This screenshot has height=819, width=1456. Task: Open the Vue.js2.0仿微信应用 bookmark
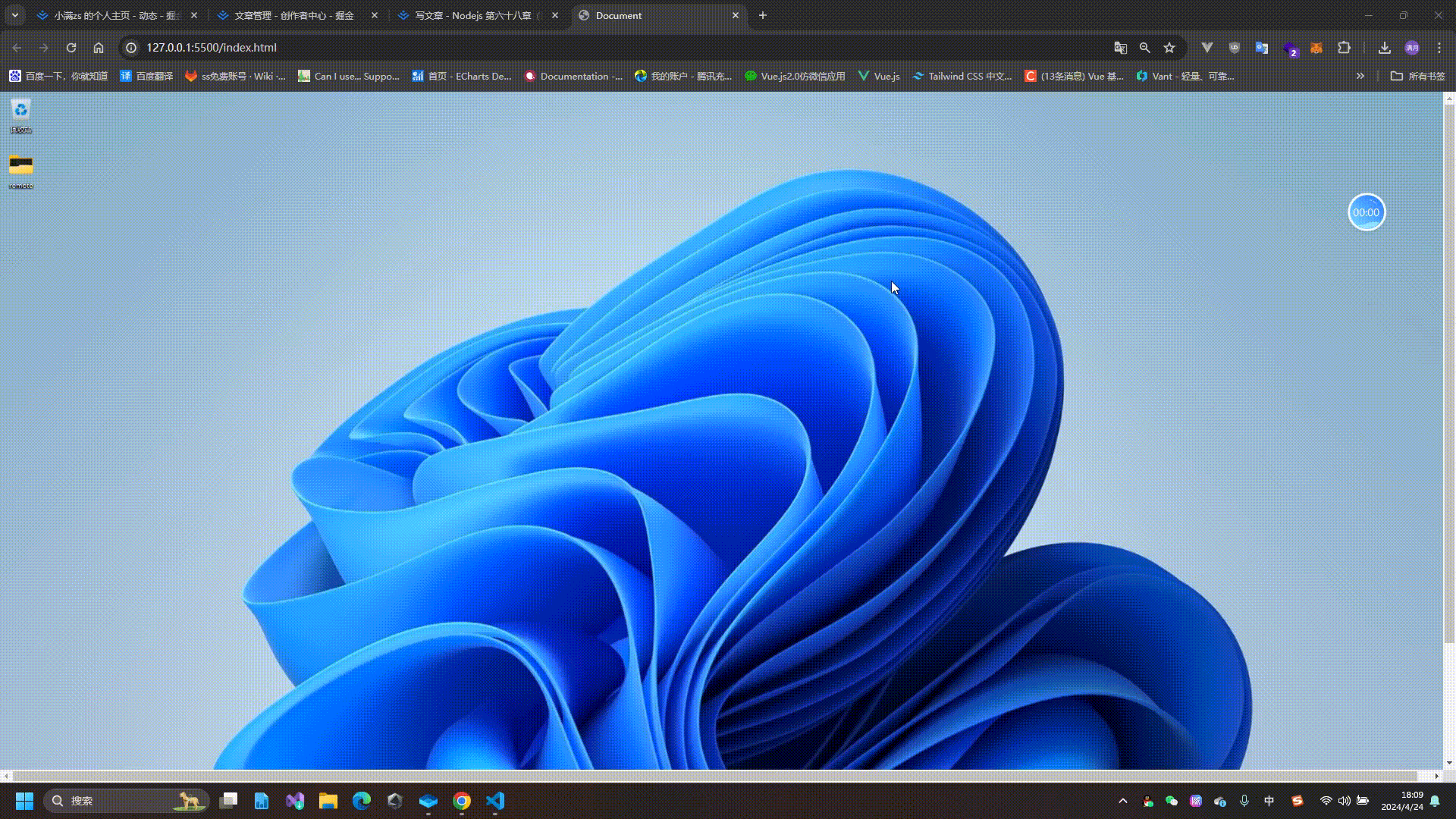click(795, 76)
